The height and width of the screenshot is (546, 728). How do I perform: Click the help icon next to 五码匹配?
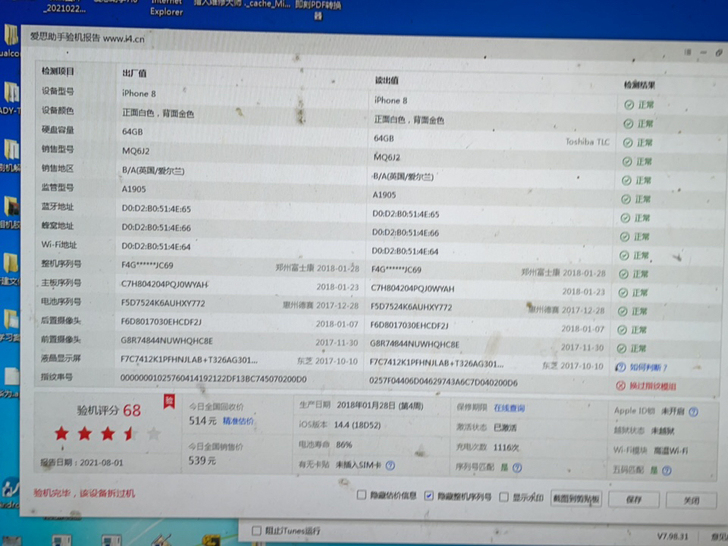[x=667, y=471]
